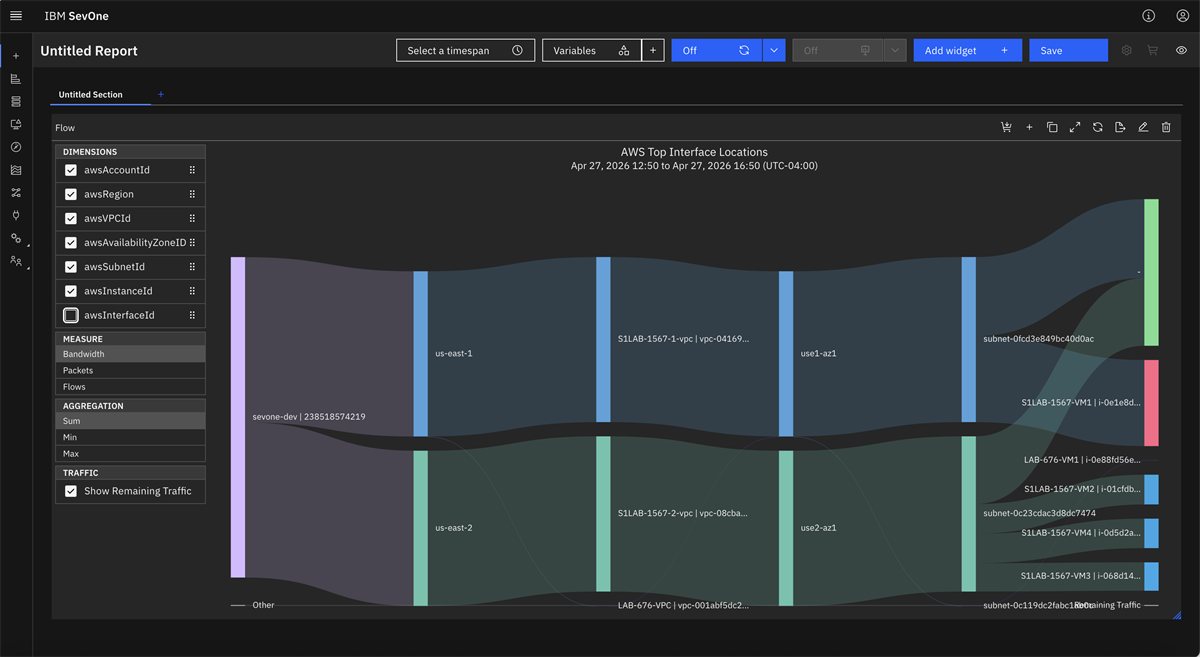The image size is (1200, 657).
Task: Expand the greyed-out Off chevron dropdown
Action: coord(895,50)
